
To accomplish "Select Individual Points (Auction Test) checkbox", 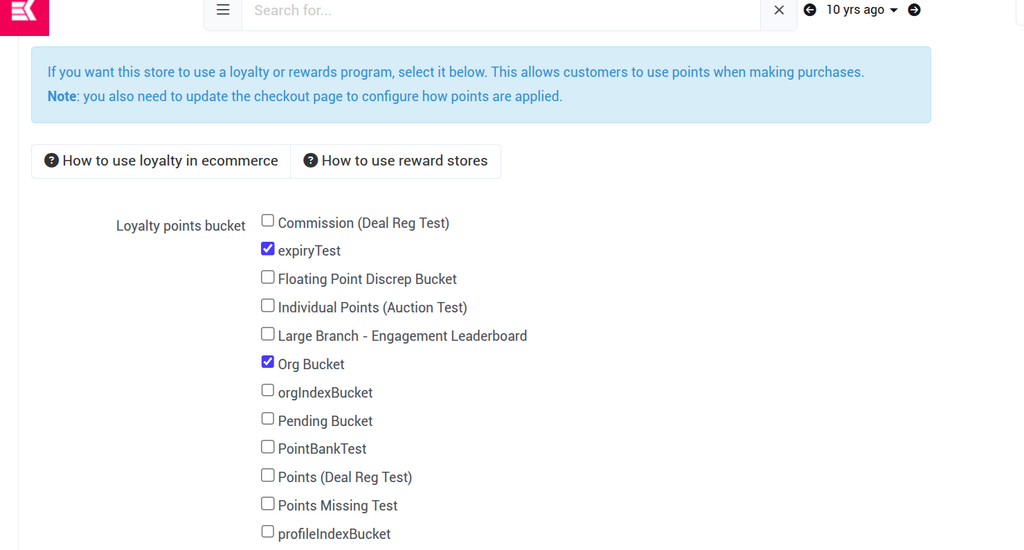I will tap(268, 306).
